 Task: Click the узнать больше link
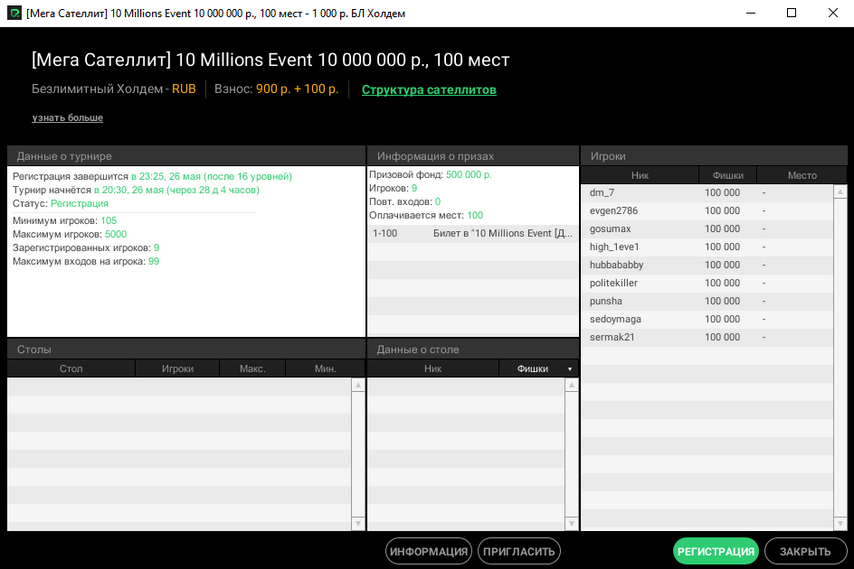(67, 118)
